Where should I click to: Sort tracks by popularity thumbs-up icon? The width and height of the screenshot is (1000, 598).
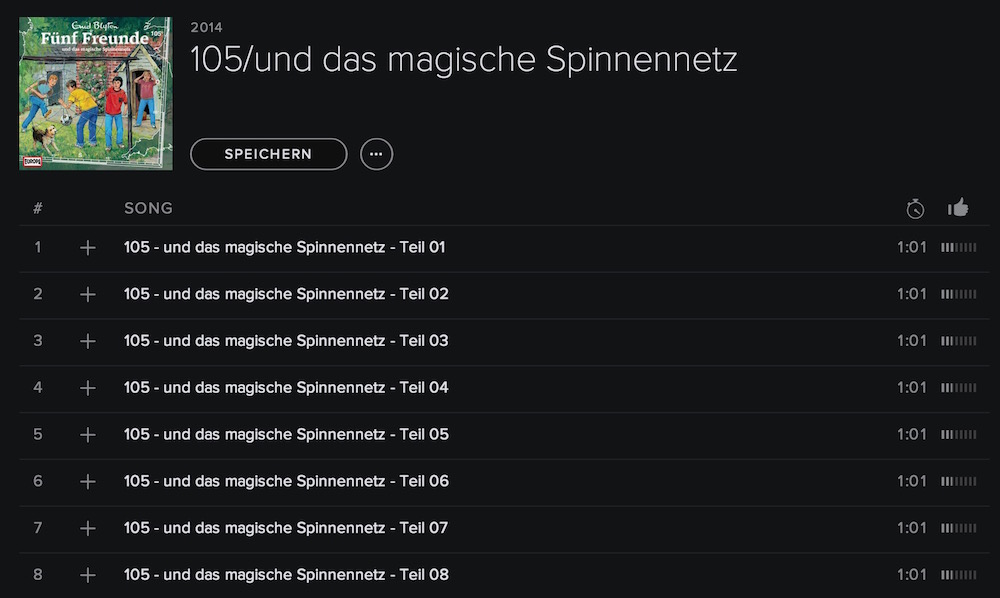[958, 207]
